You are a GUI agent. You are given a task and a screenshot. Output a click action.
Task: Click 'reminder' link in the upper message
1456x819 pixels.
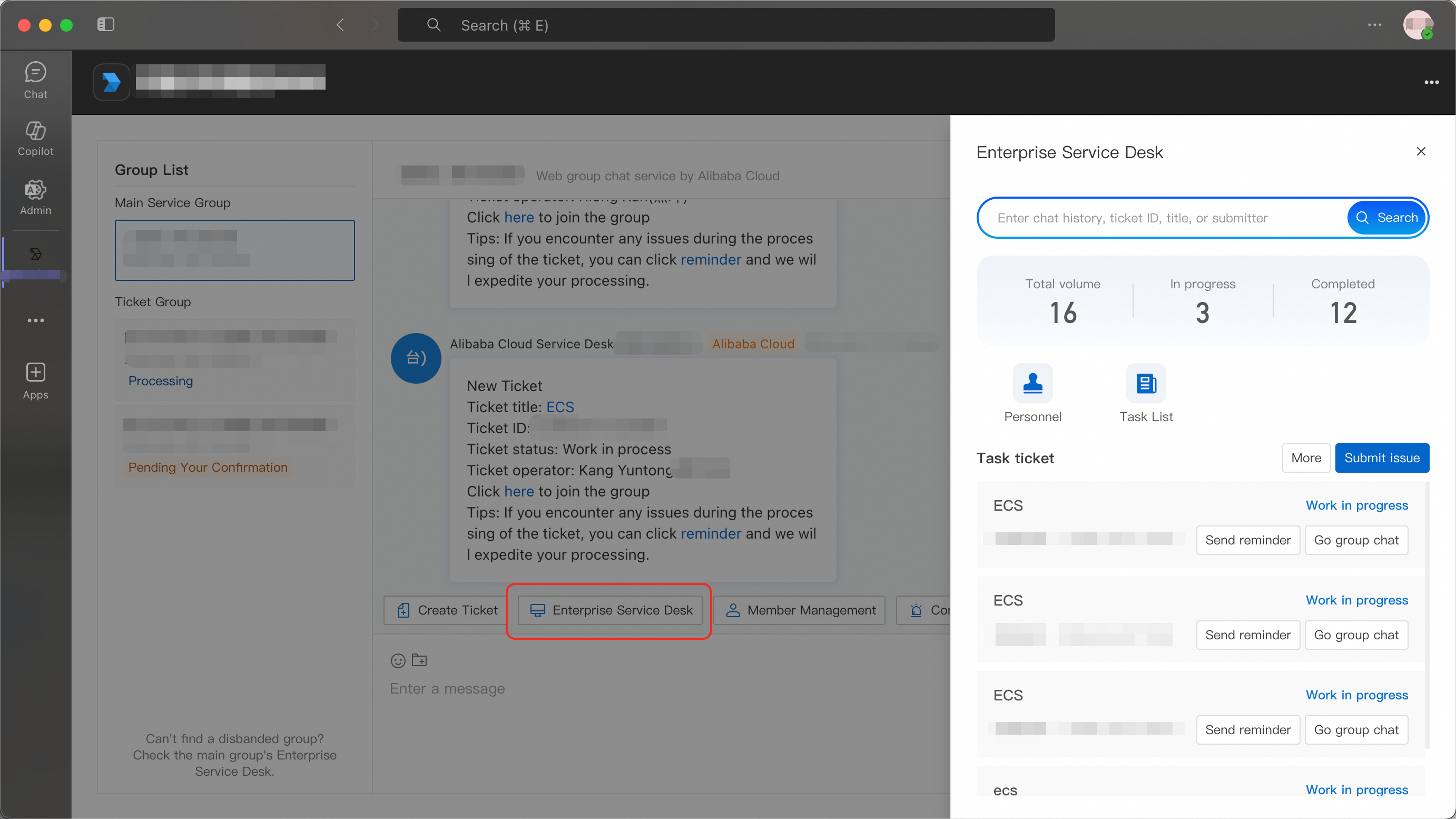tap(711, 259)
